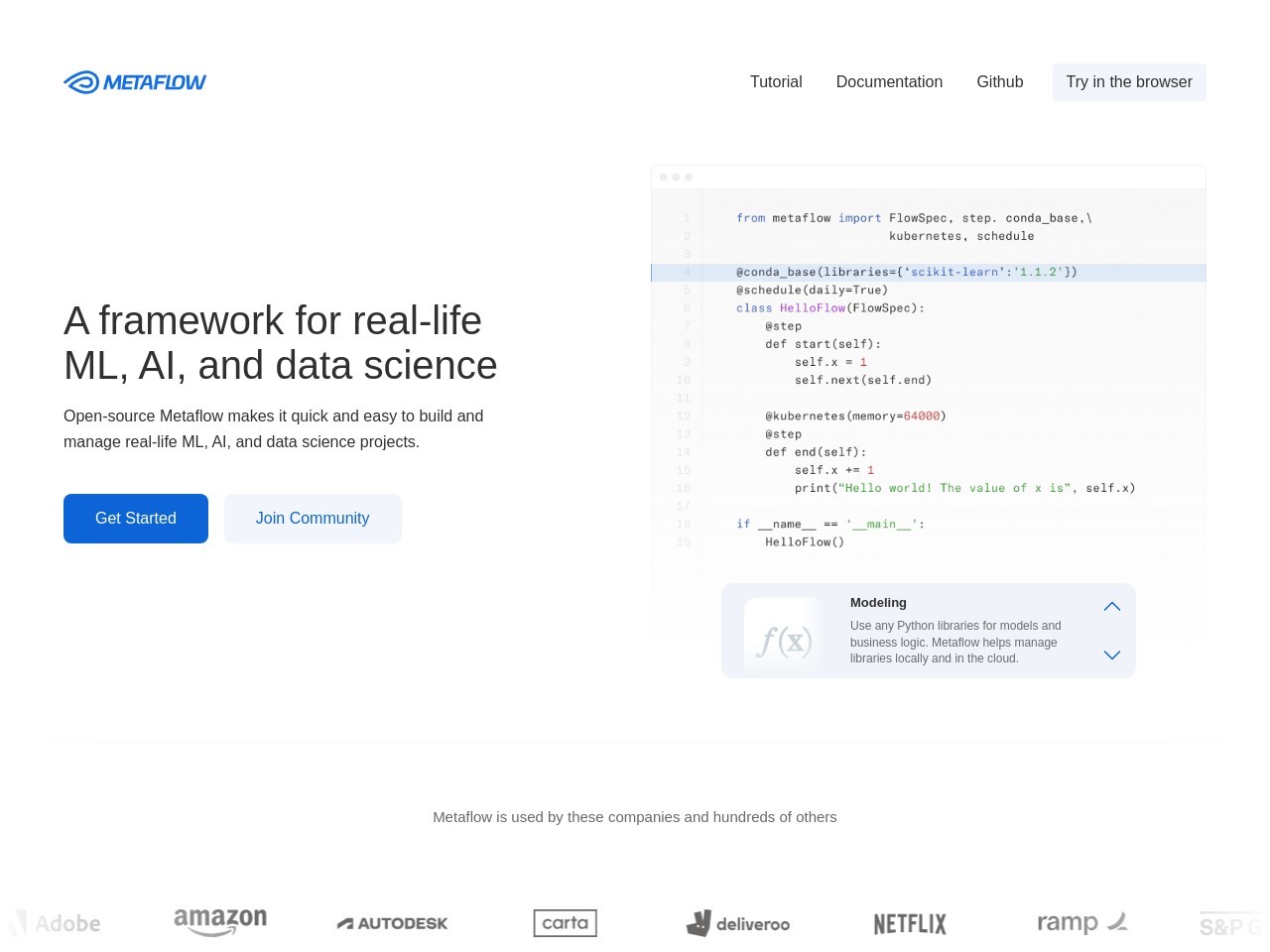1270x952 pixels.
Task: Click the from metaflow import line
Action: (x=914, y=218)
